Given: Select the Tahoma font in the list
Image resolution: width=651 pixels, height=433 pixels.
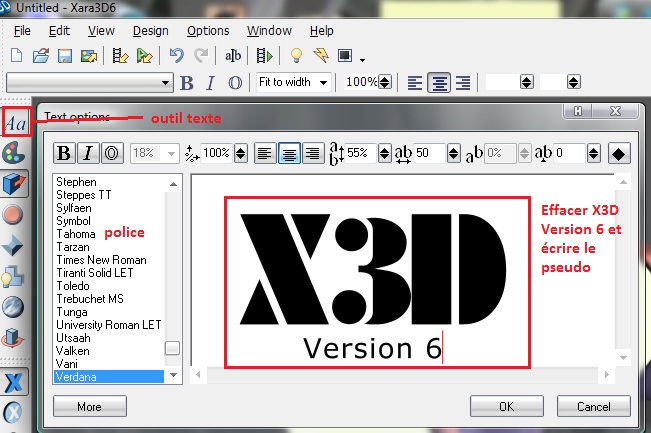Looking at the screenshot, I should (x=76, y=234).
